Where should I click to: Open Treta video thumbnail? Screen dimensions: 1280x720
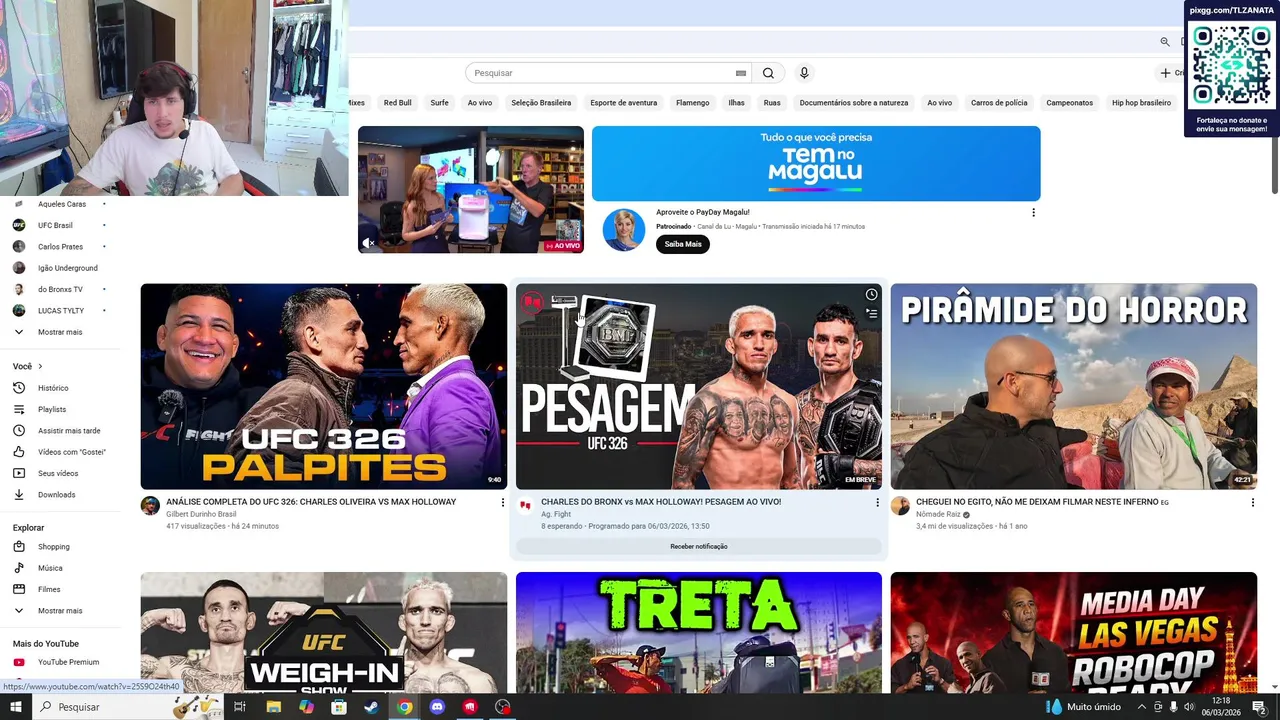pos(699,633)
